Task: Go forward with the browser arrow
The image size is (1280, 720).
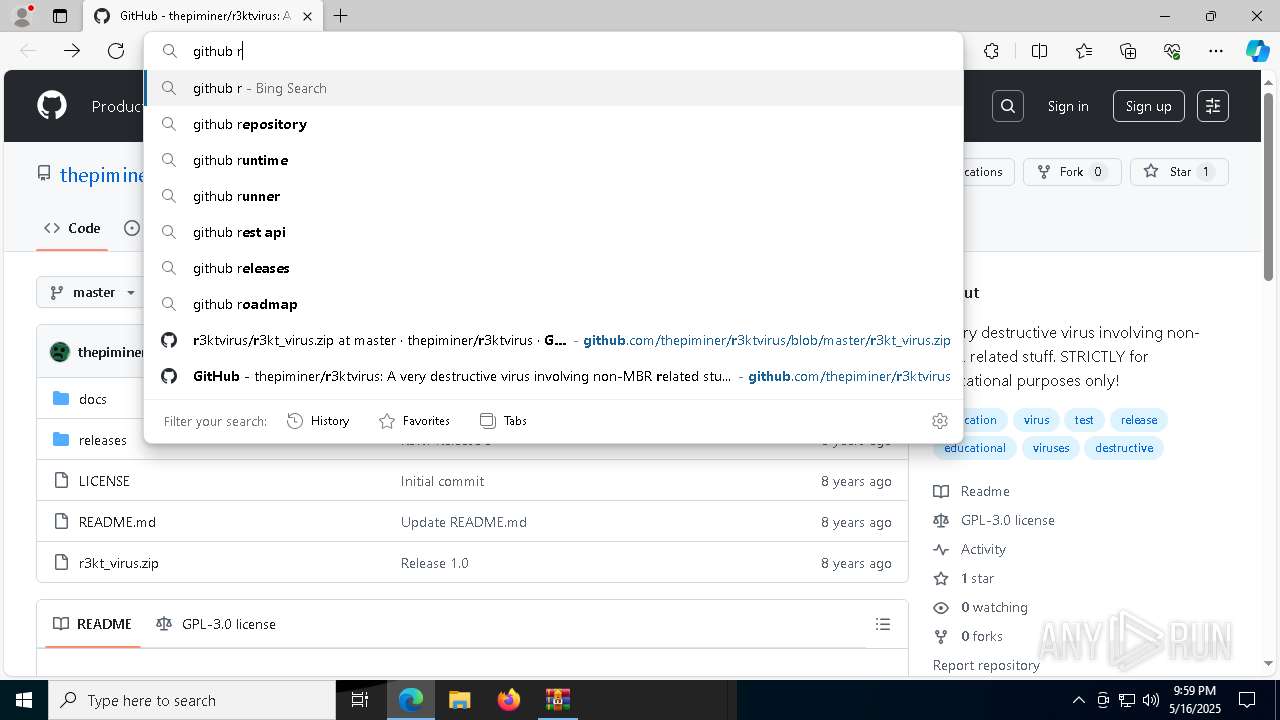Action: click(x=72, y=51)
